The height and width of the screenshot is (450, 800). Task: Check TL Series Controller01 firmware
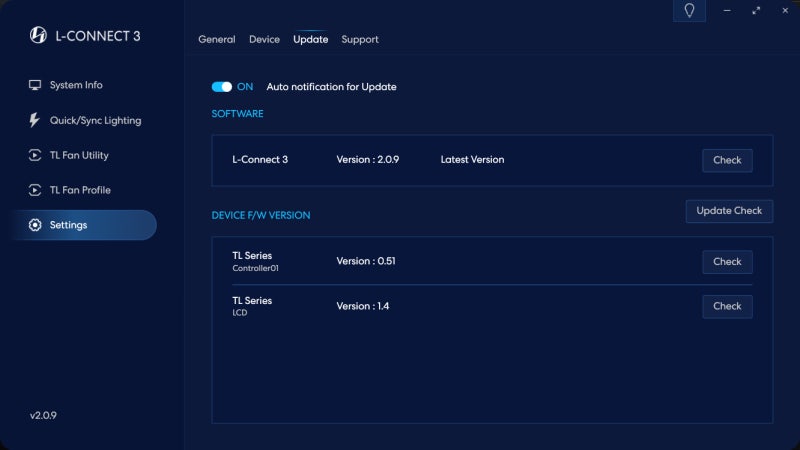[x=727, y=262]
